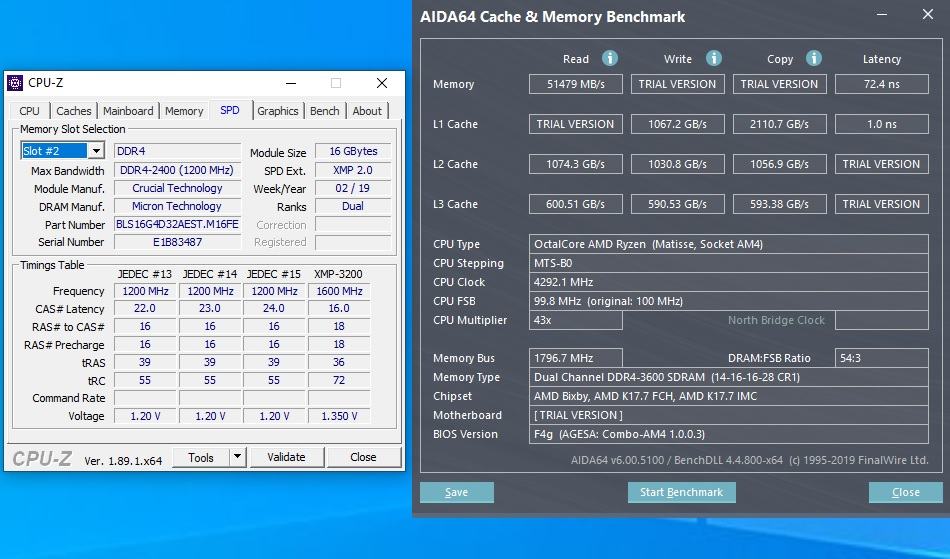Click the JEDEC #13 CAS# Latency 22.0 cell
The image size is (950, 559).
pyautogui.click(x=145, y=308)
